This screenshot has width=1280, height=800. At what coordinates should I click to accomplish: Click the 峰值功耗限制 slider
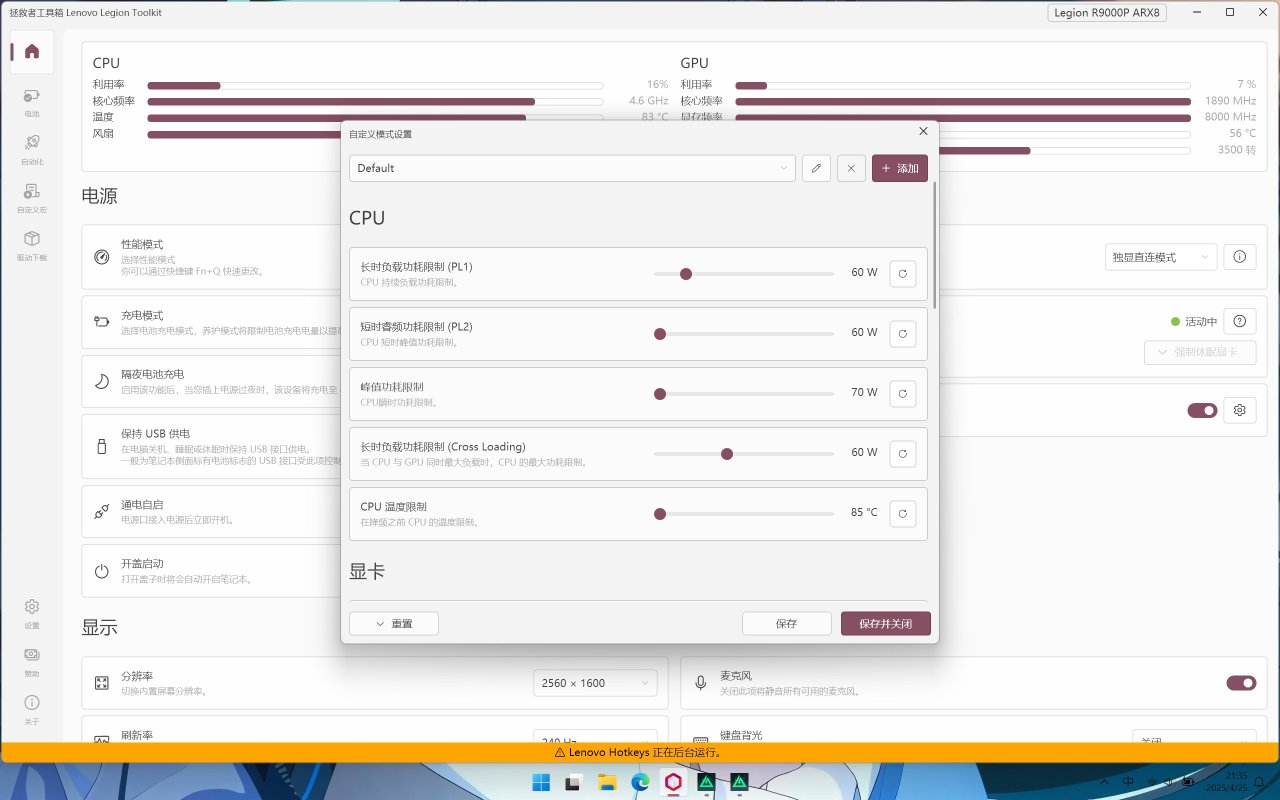[744, 393]
